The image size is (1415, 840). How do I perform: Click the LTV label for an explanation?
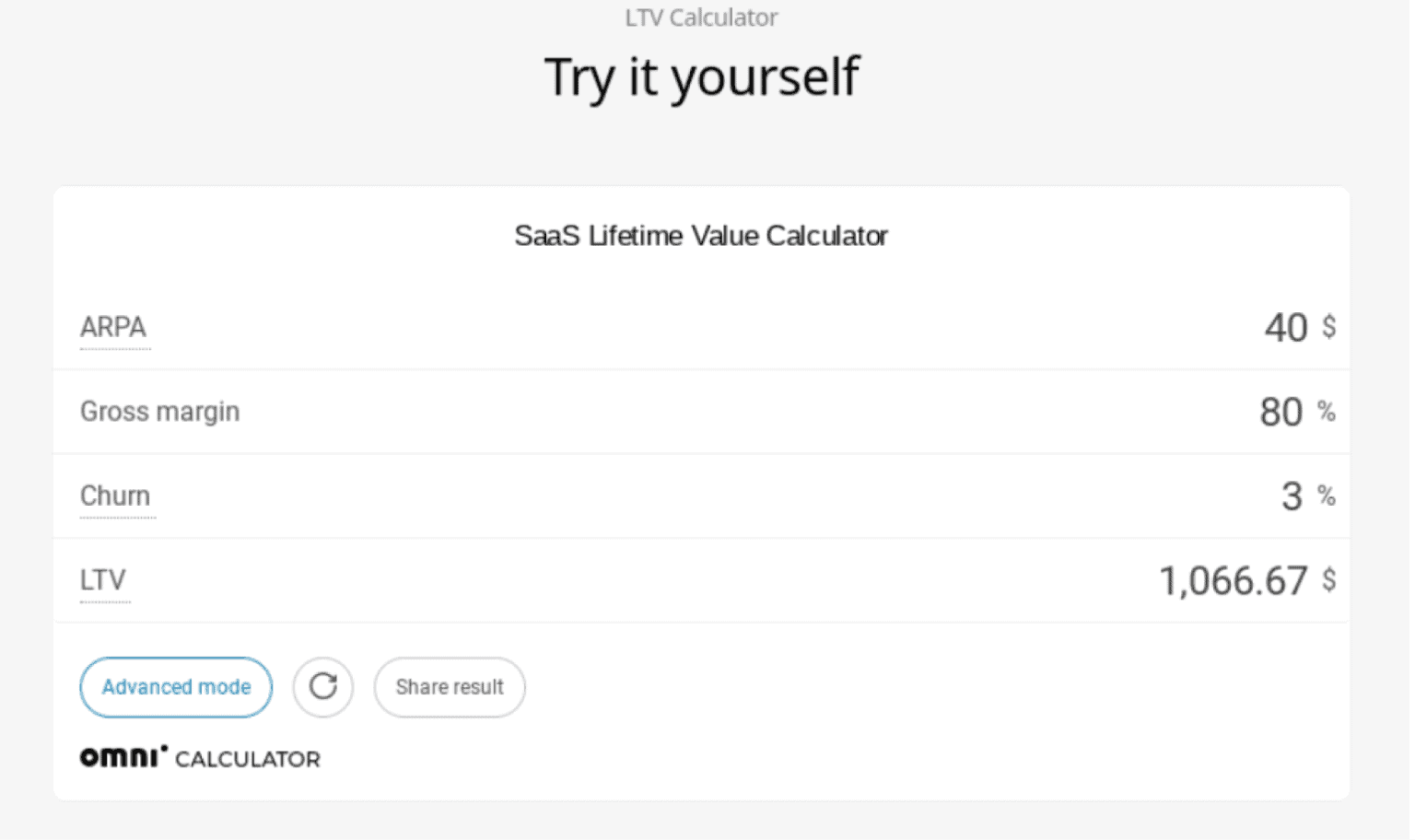103,580
